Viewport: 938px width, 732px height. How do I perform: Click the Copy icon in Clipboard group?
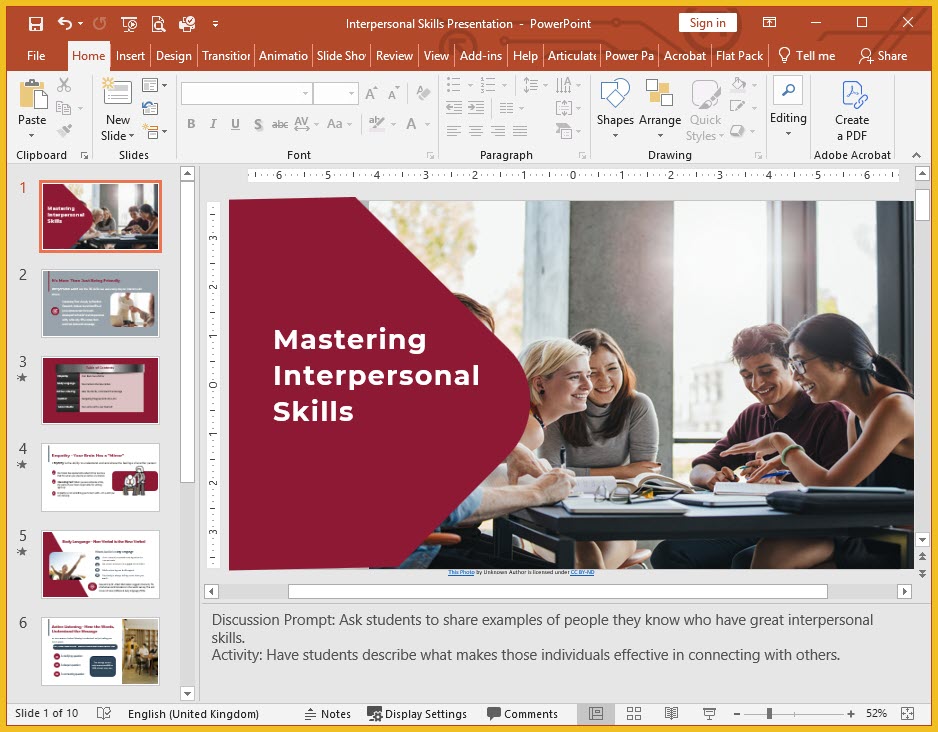pyautogui.click(x=63, y=108)
